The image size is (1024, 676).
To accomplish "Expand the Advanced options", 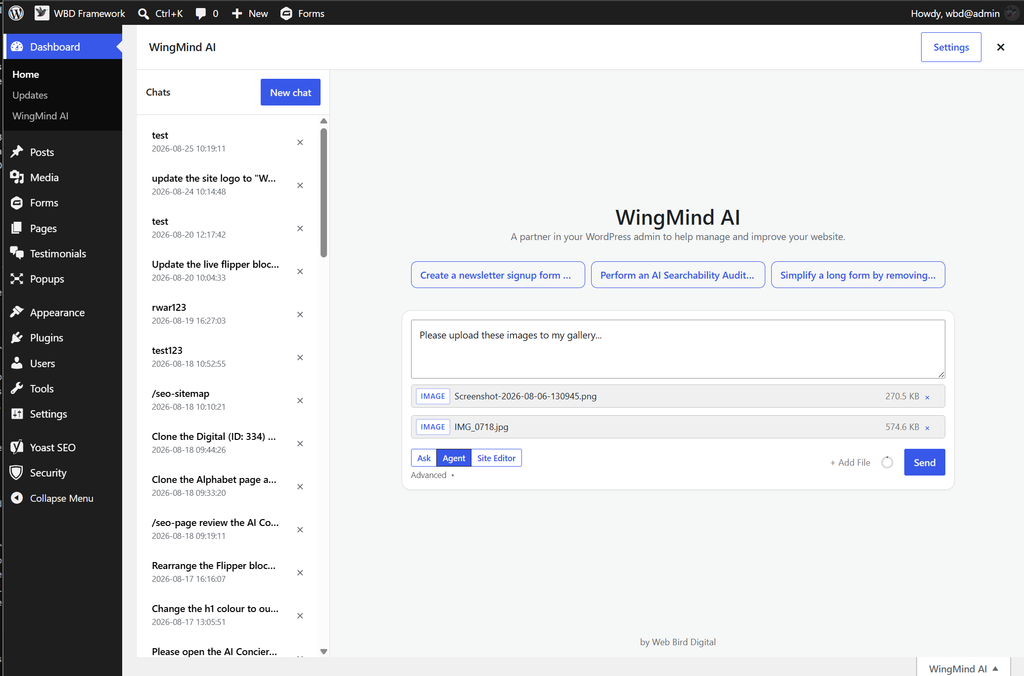I will [432, 475].
